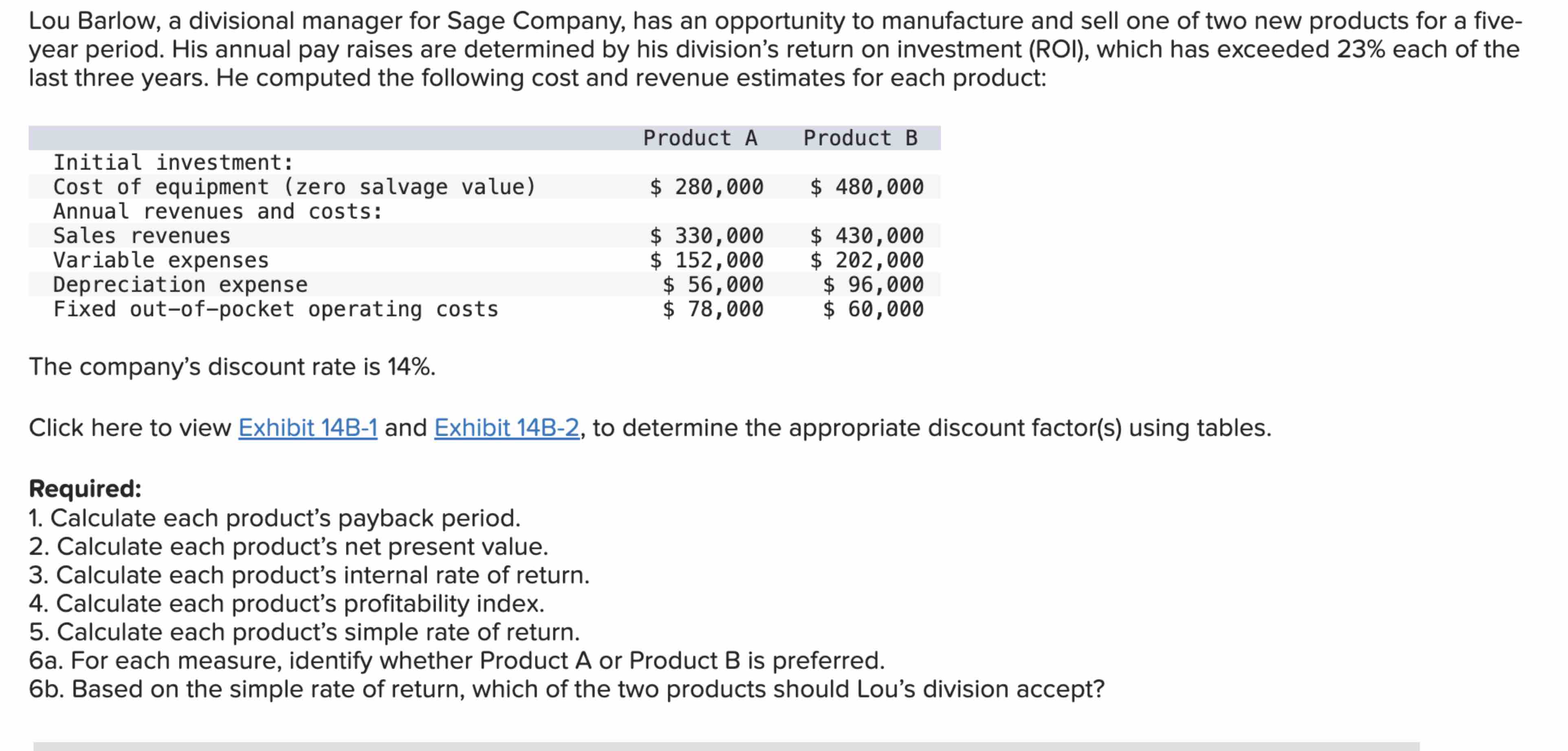The width and height of the screenshot is (1568, 751).
Task: Click the Product B column header
Action: click(860, 138)
